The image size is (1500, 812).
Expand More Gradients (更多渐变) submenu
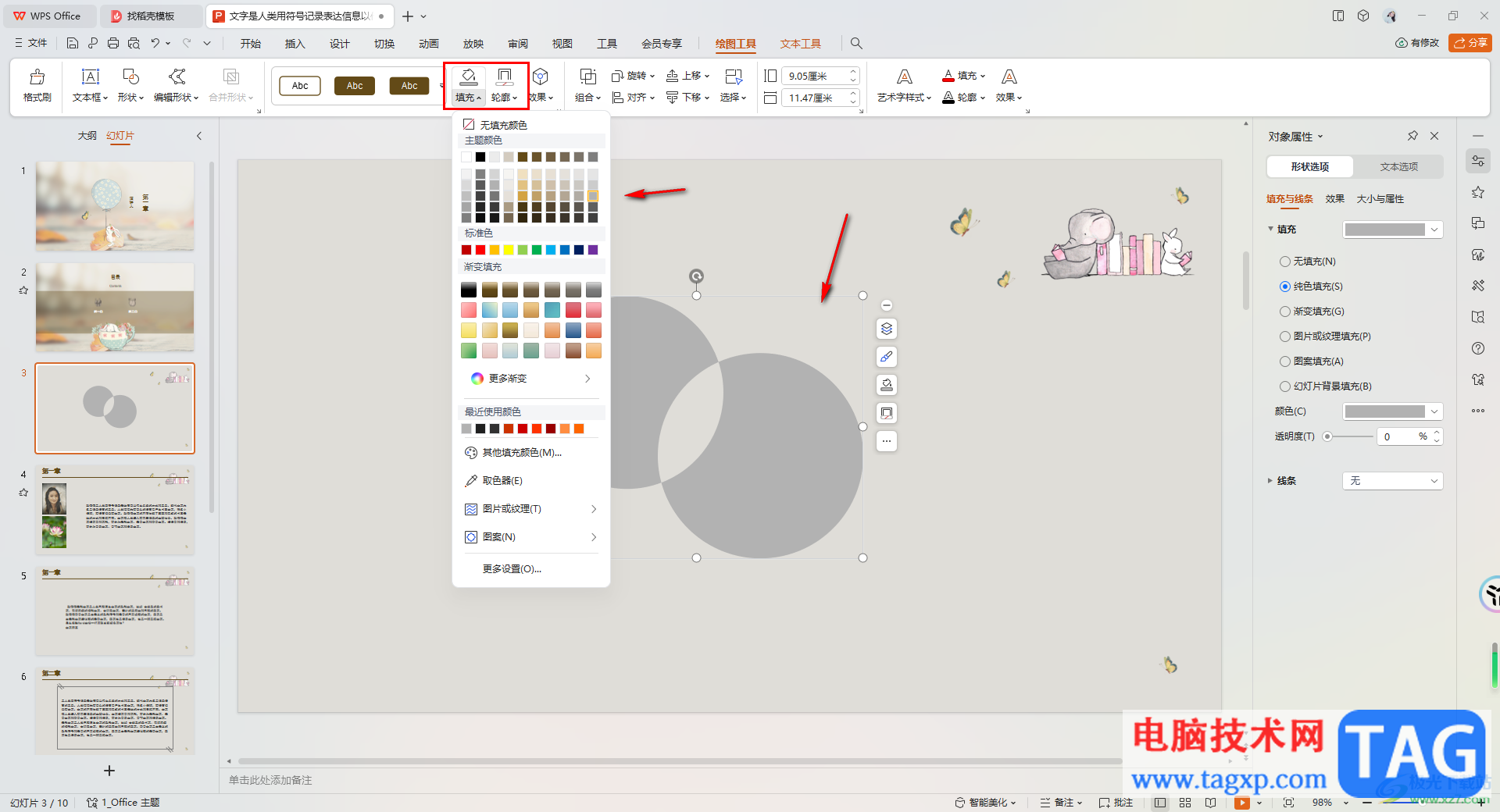[x=531, y=379]
